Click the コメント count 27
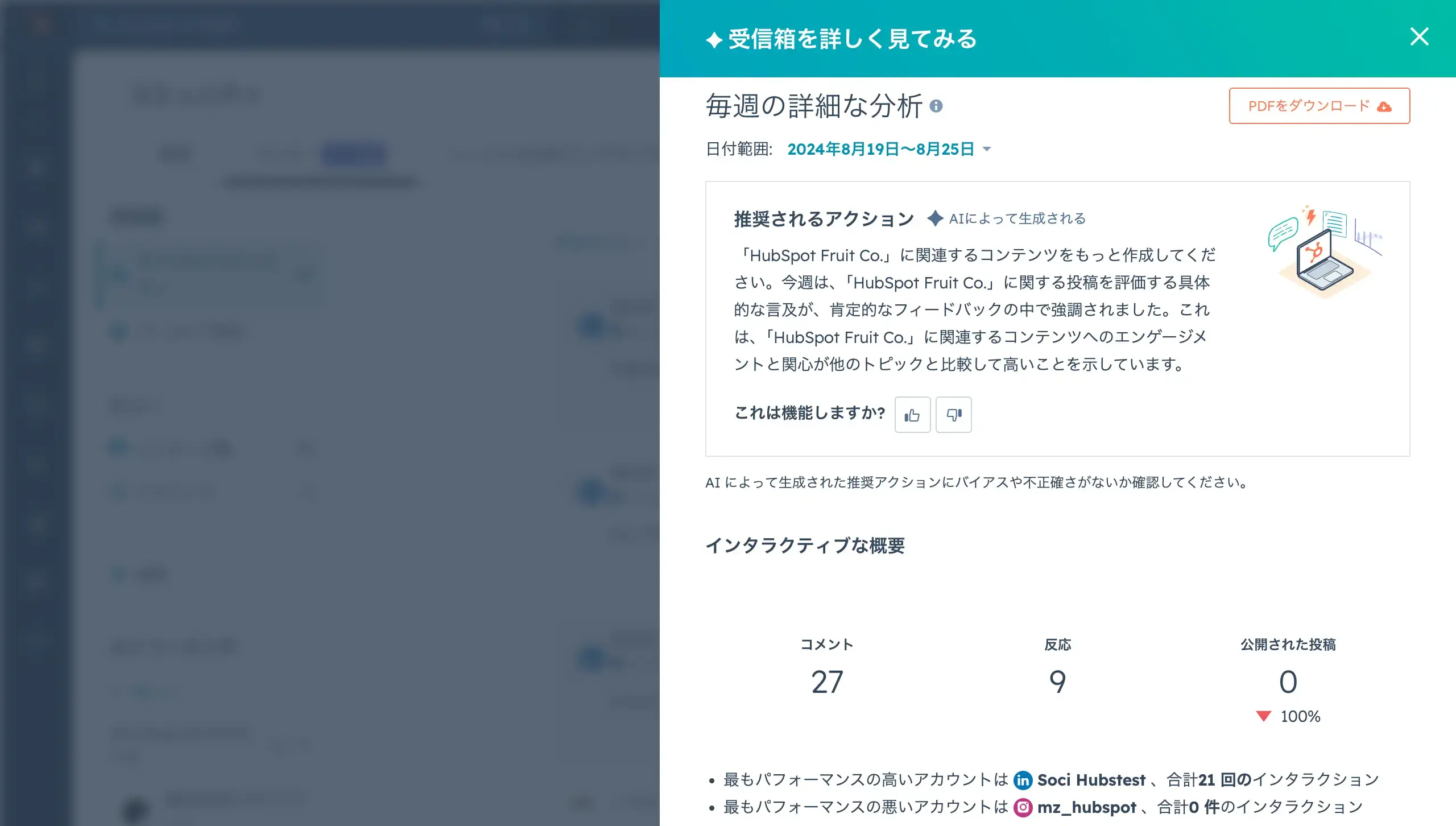Viewport: 1456px width, 826px height. coord(827,682)
